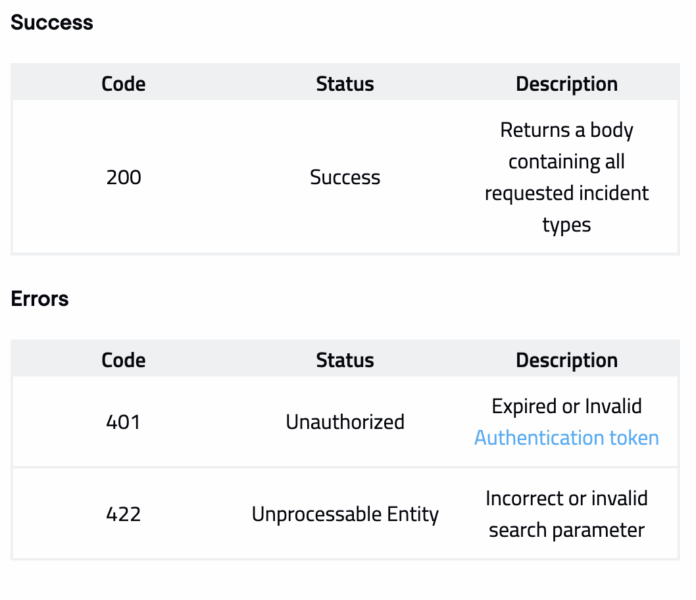Click the Success status cell
This screenshot has height=600, width=696.
[x=345, y=178]
